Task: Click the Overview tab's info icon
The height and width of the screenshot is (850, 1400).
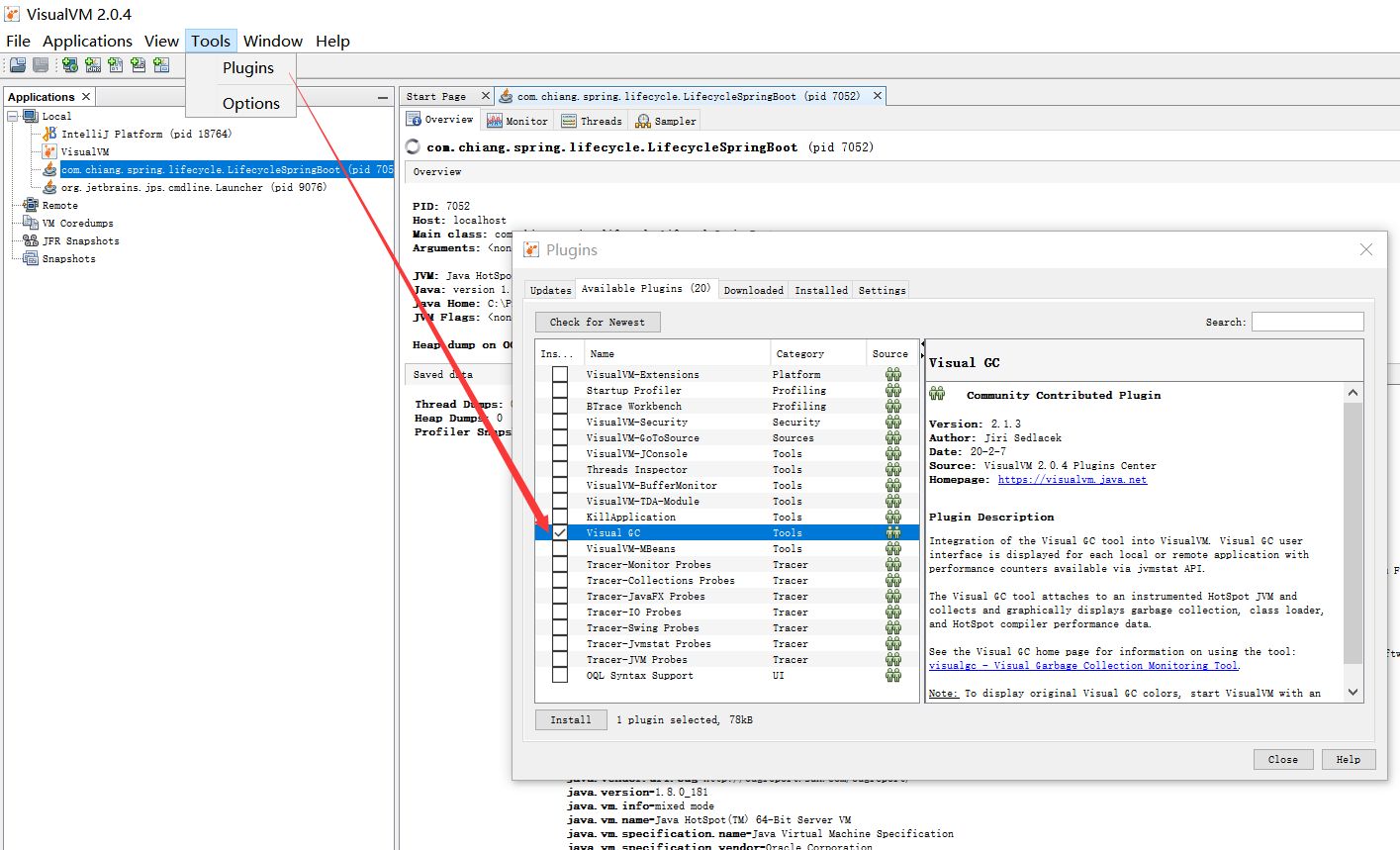Action: point(415,120)
